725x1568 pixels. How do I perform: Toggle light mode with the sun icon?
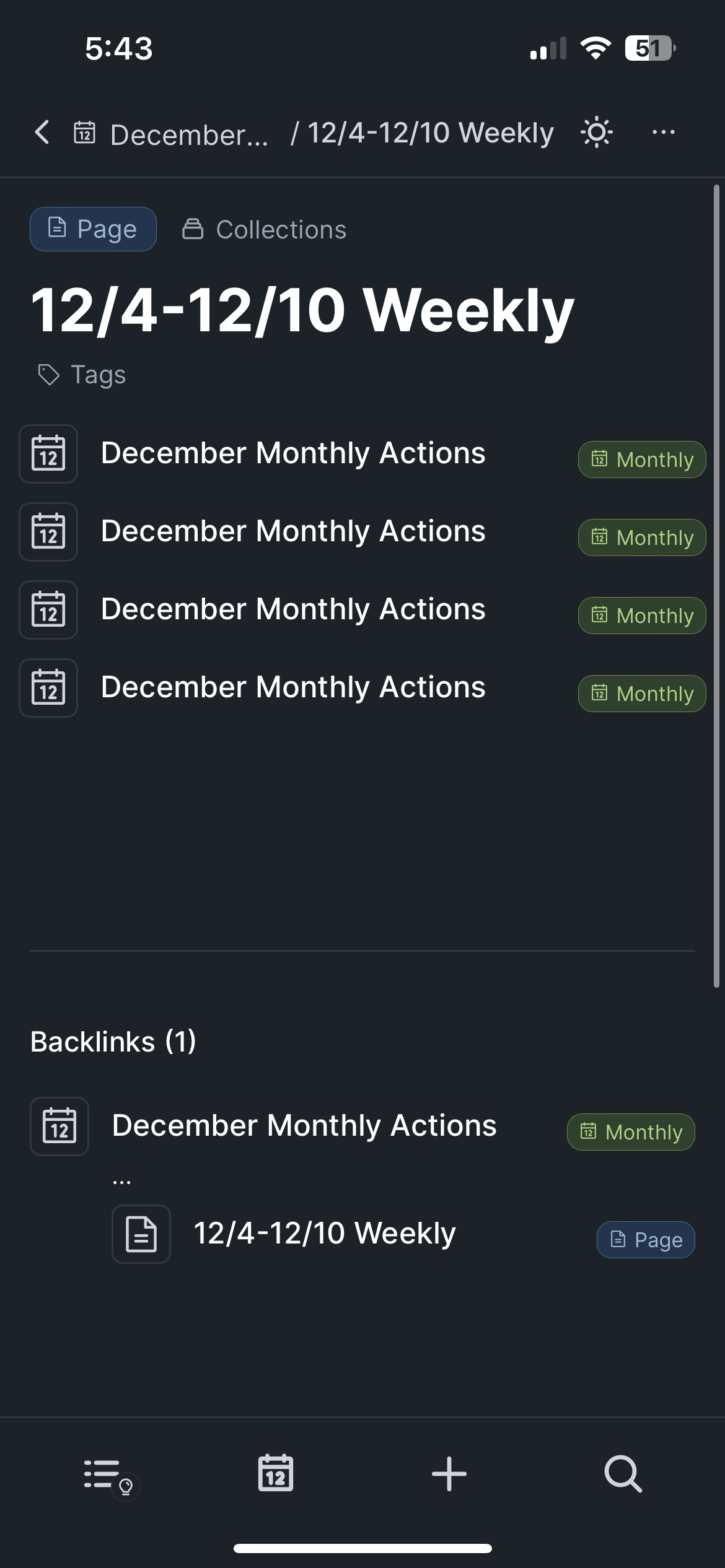[x=596, y=133]
